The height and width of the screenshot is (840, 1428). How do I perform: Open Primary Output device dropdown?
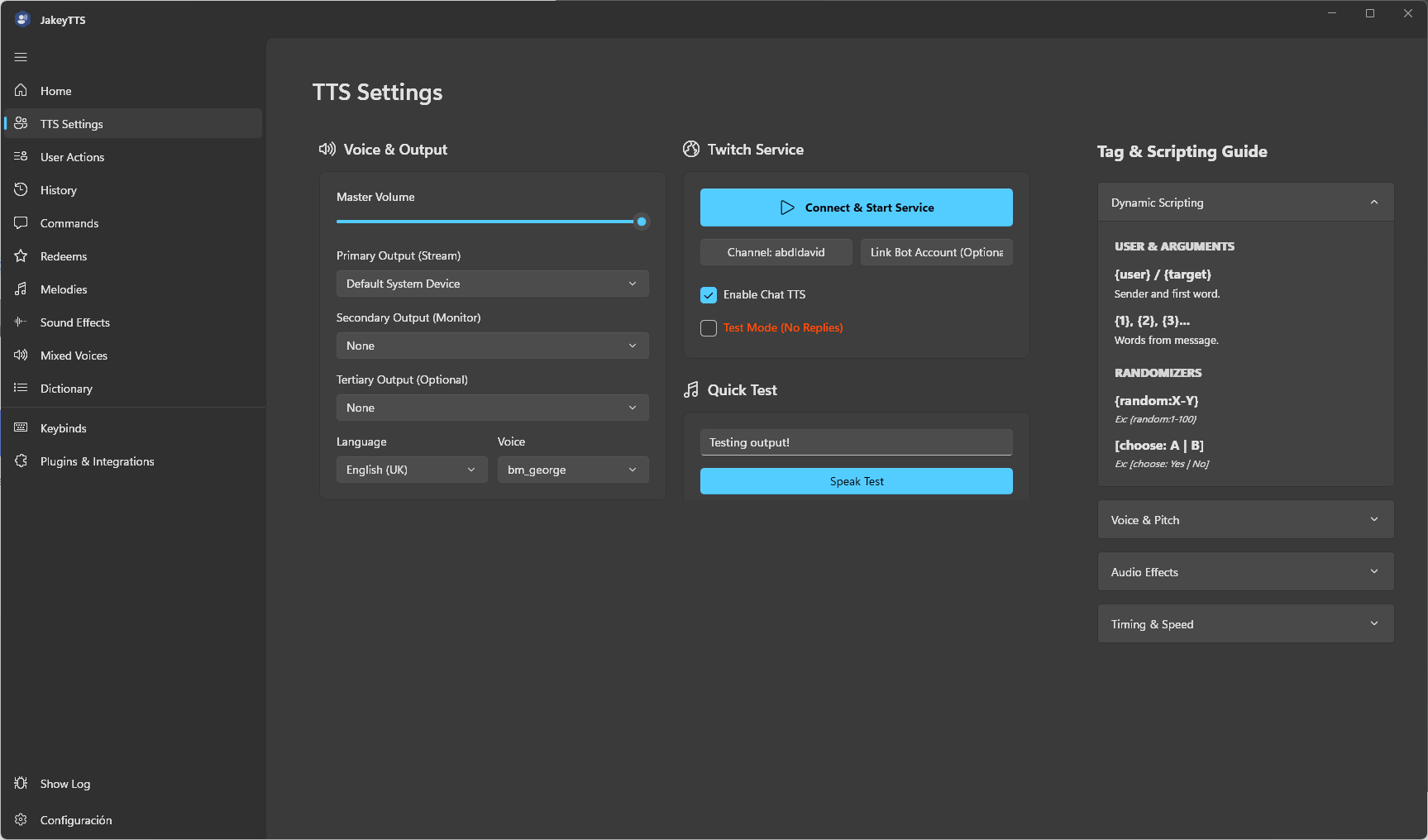[492, 284]
